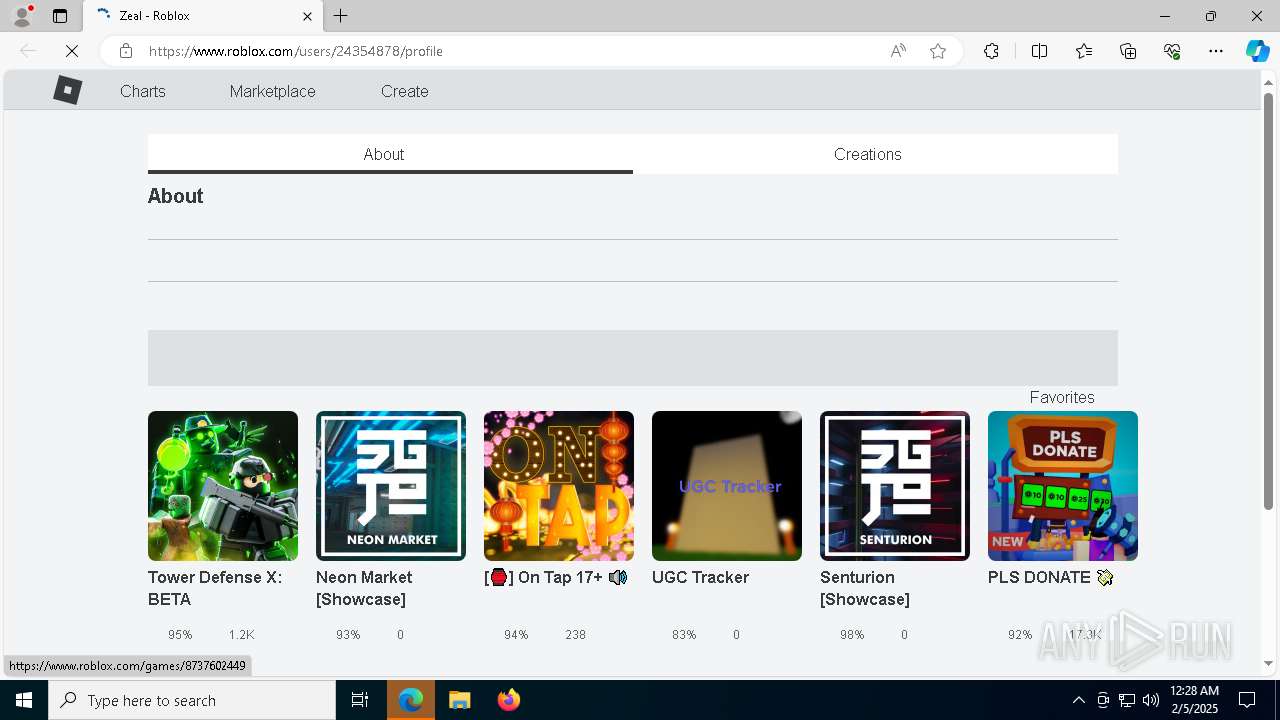Viewport: 1280px width, 720px height.
Task: Show hidden system tray icons
Action: coord(1078,700)
